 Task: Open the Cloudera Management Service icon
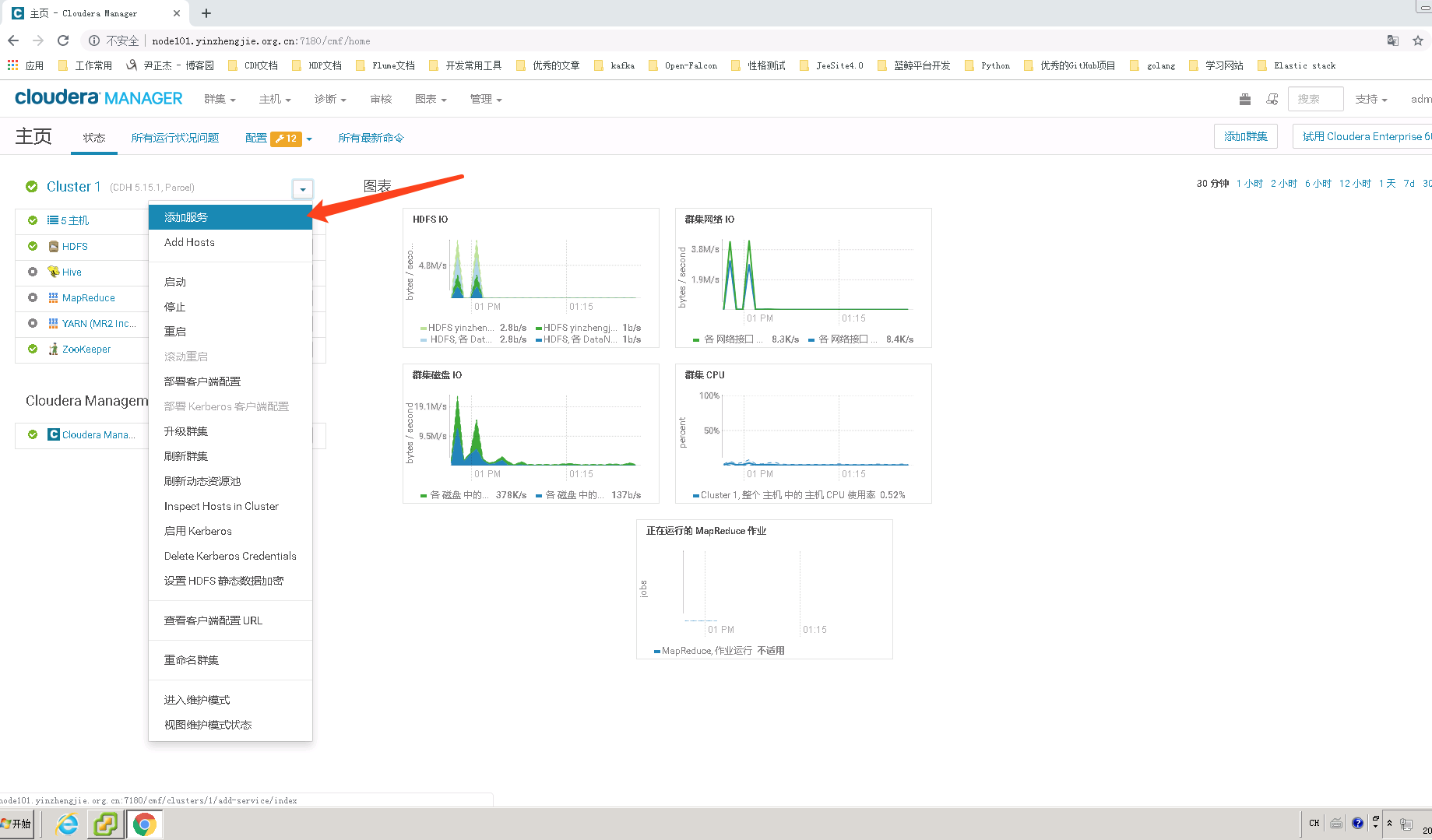54,434
